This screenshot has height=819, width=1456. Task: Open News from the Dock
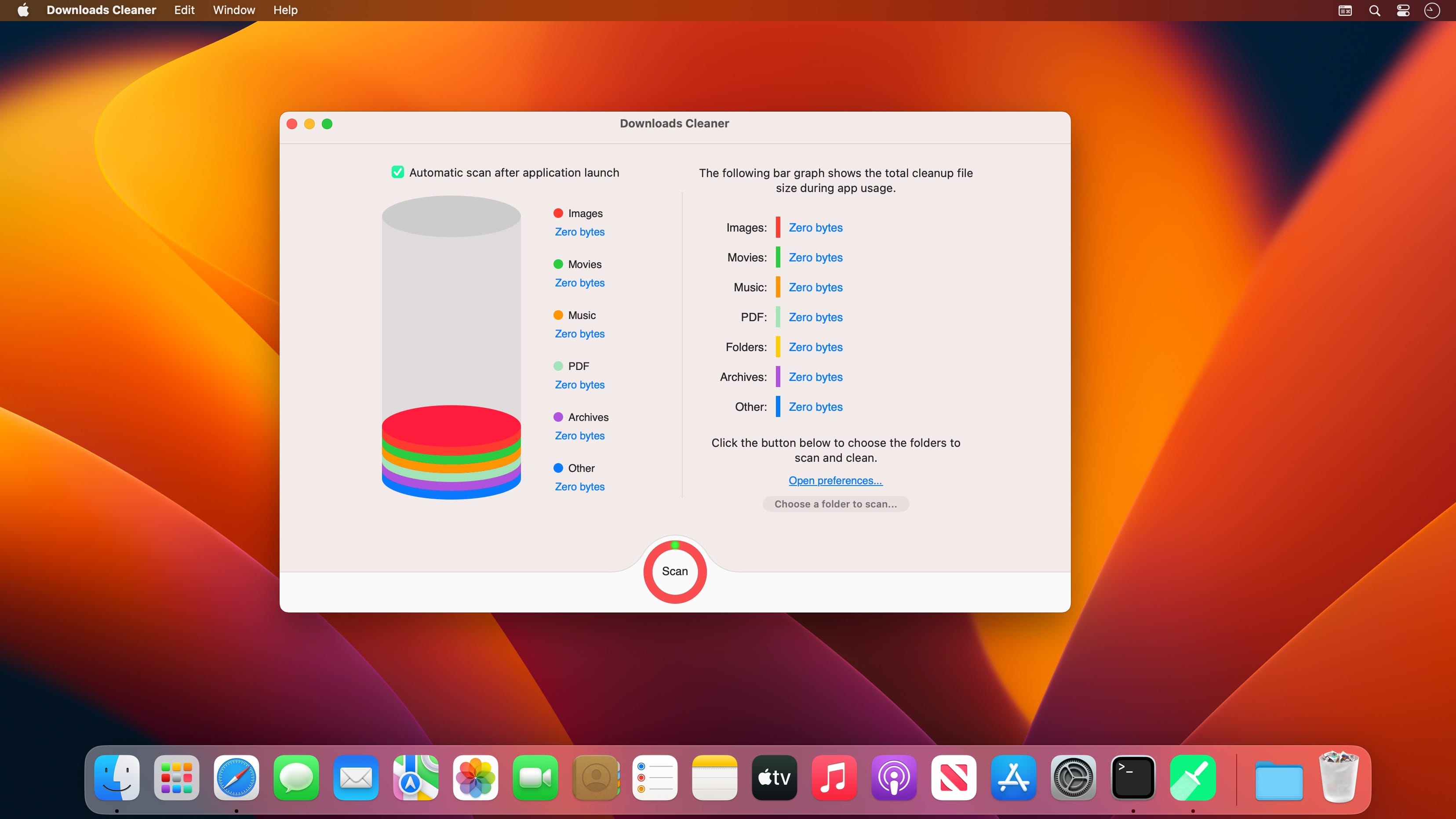[x=954, y=778]
